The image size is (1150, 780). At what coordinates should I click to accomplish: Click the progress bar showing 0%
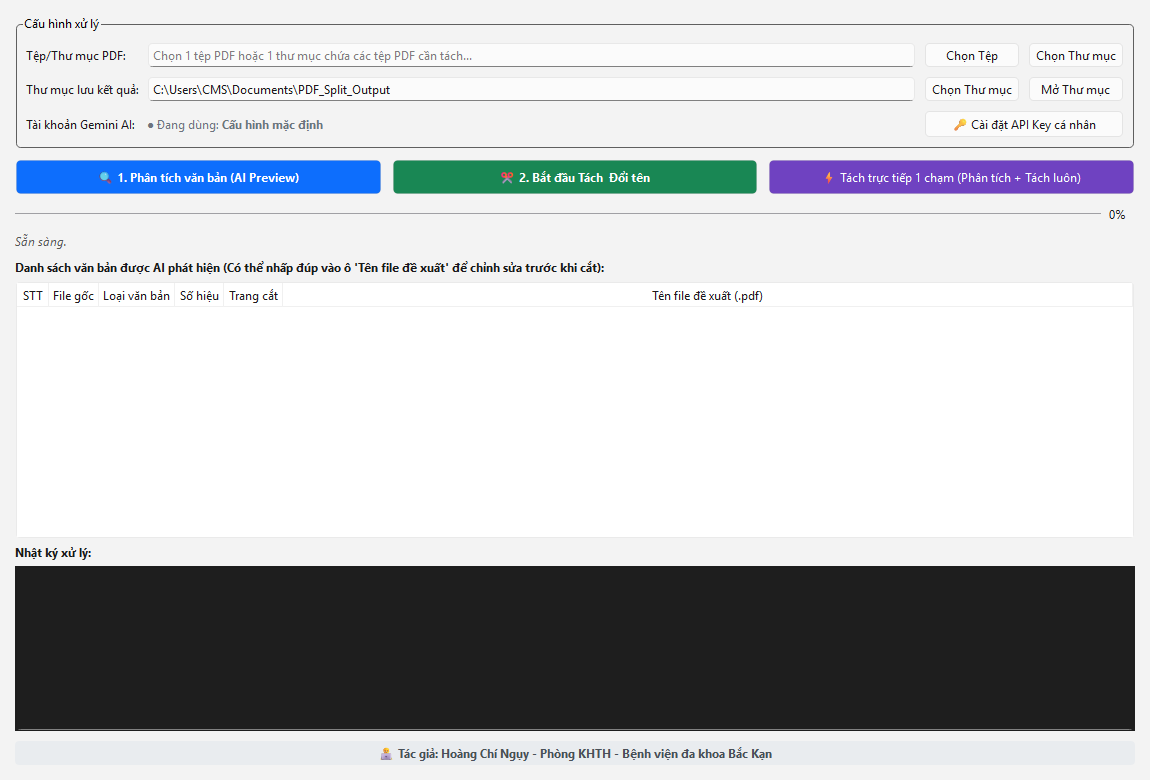[557, 214]
